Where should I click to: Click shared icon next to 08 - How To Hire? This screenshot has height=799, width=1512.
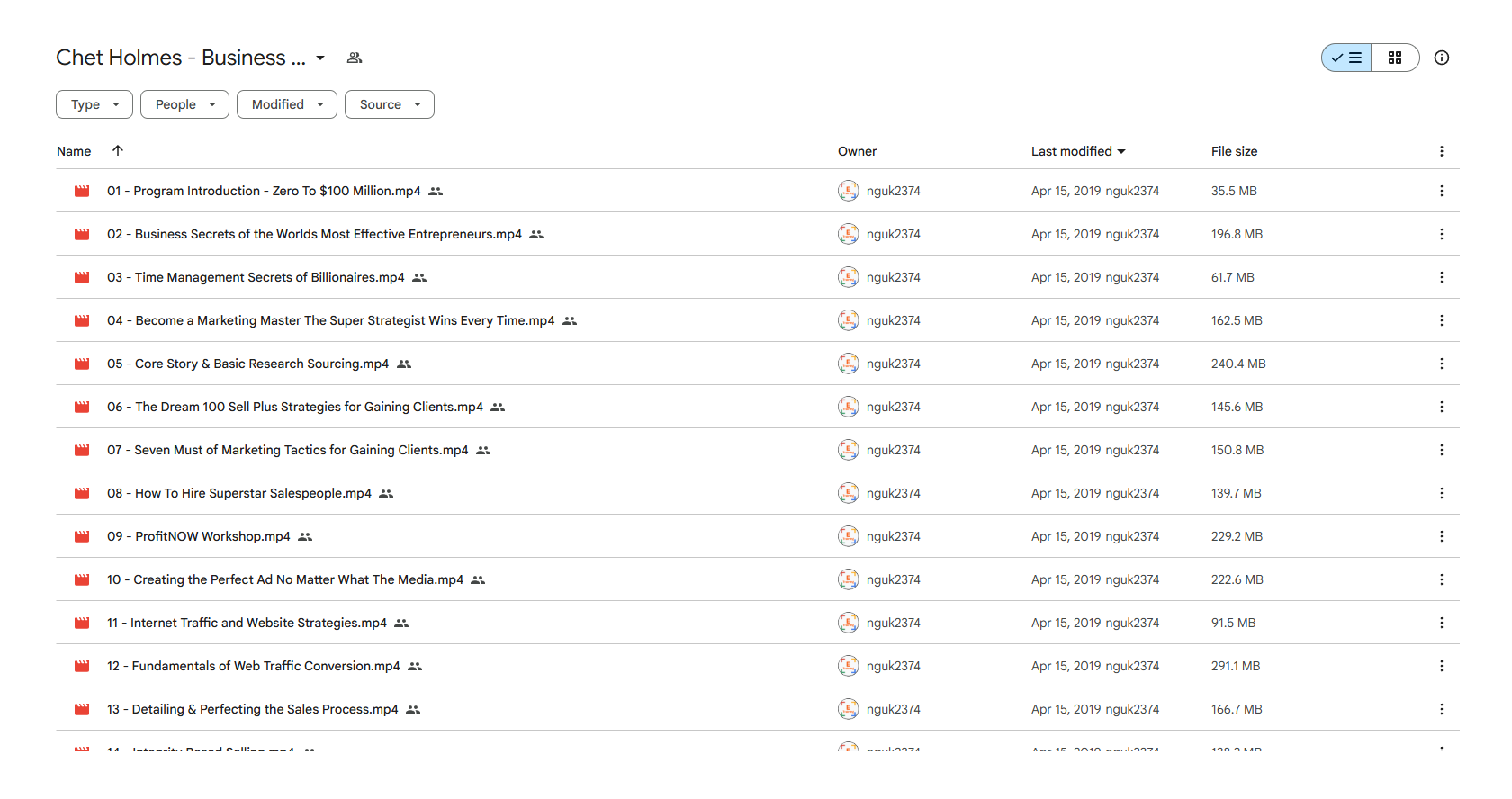click(x=386, y=493)
